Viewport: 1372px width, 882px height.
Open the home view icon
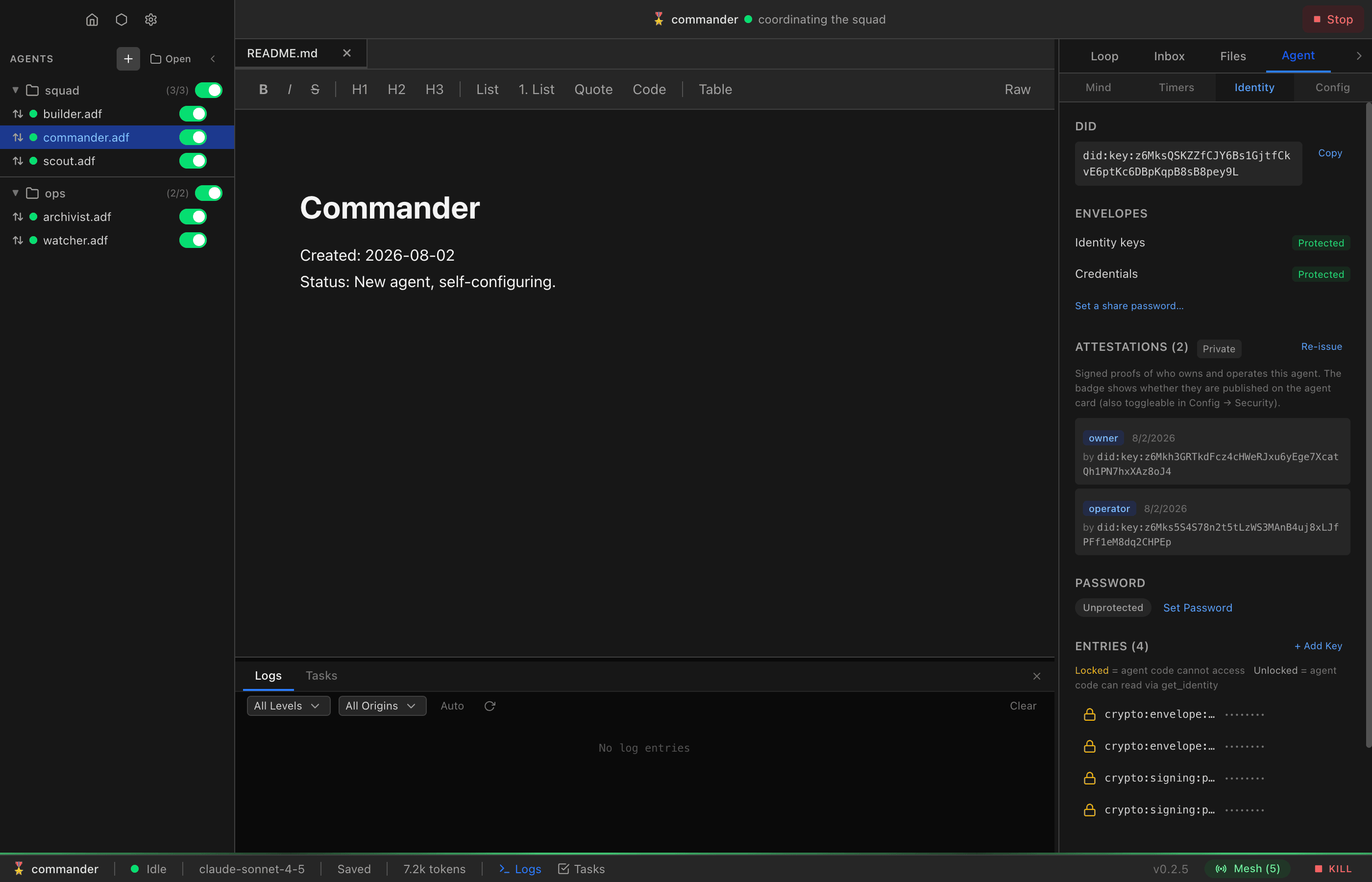click(x=92, y=20)
